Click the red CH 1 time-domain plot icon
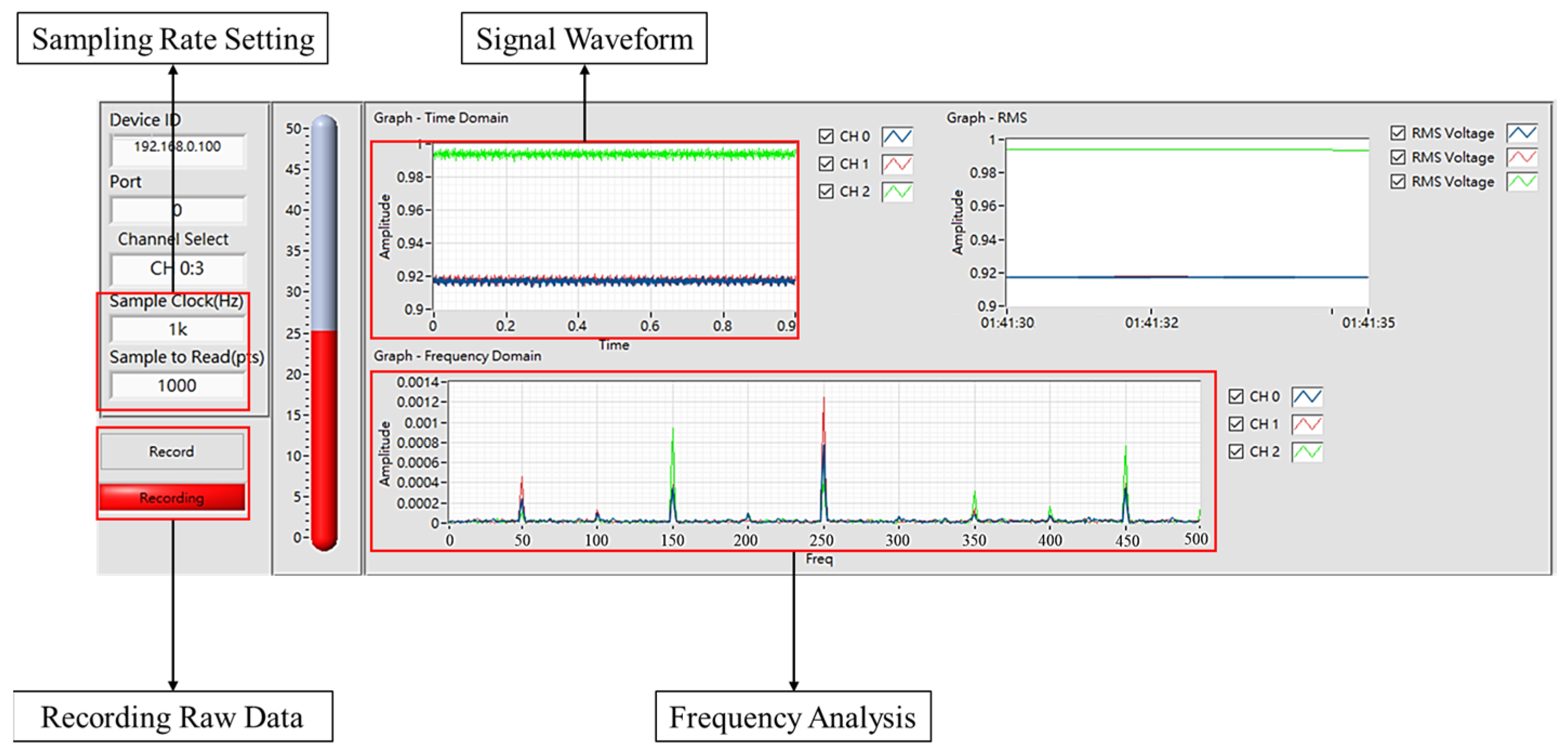The image size is (1568, 755). pyautogui.click(x=897, y=164)
